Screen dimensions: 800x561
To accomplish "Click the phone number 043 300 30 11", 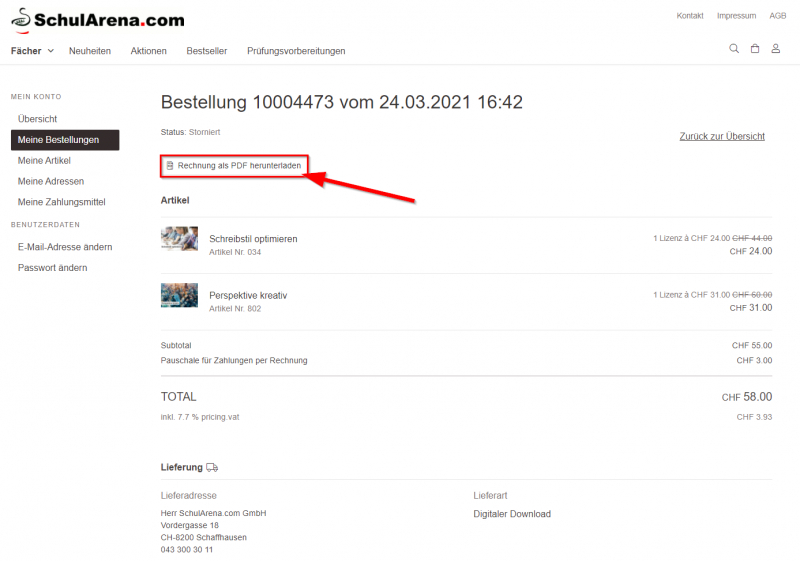I will (x=187, y=550).
